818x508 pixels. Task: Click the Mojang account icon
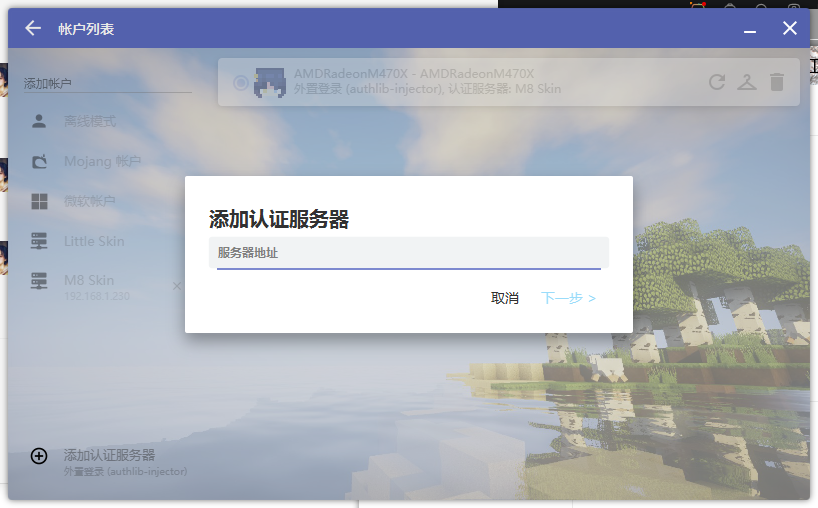40,161
